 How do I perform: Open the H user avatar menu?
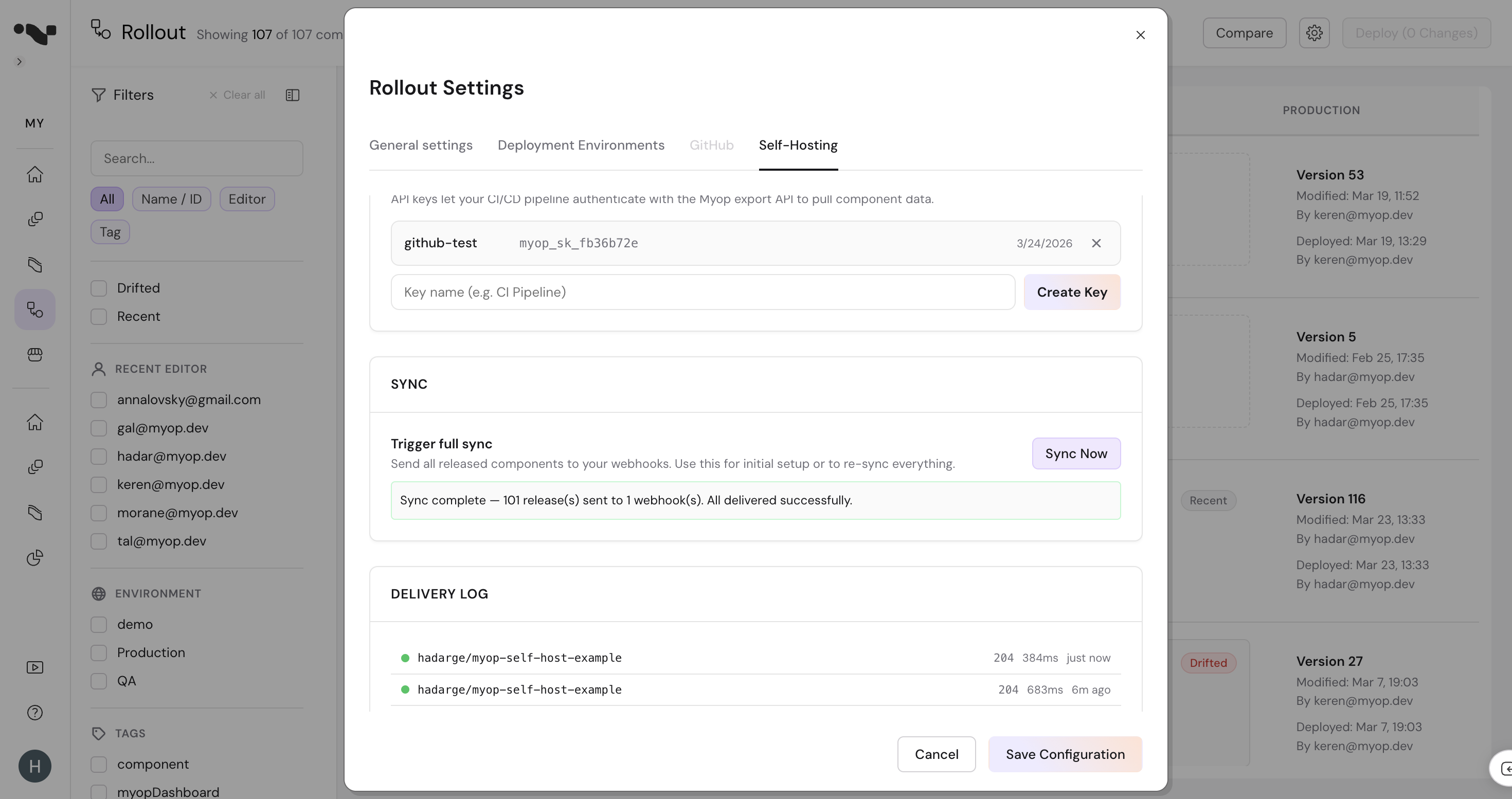pyautogui.click(x=34, y=766)
